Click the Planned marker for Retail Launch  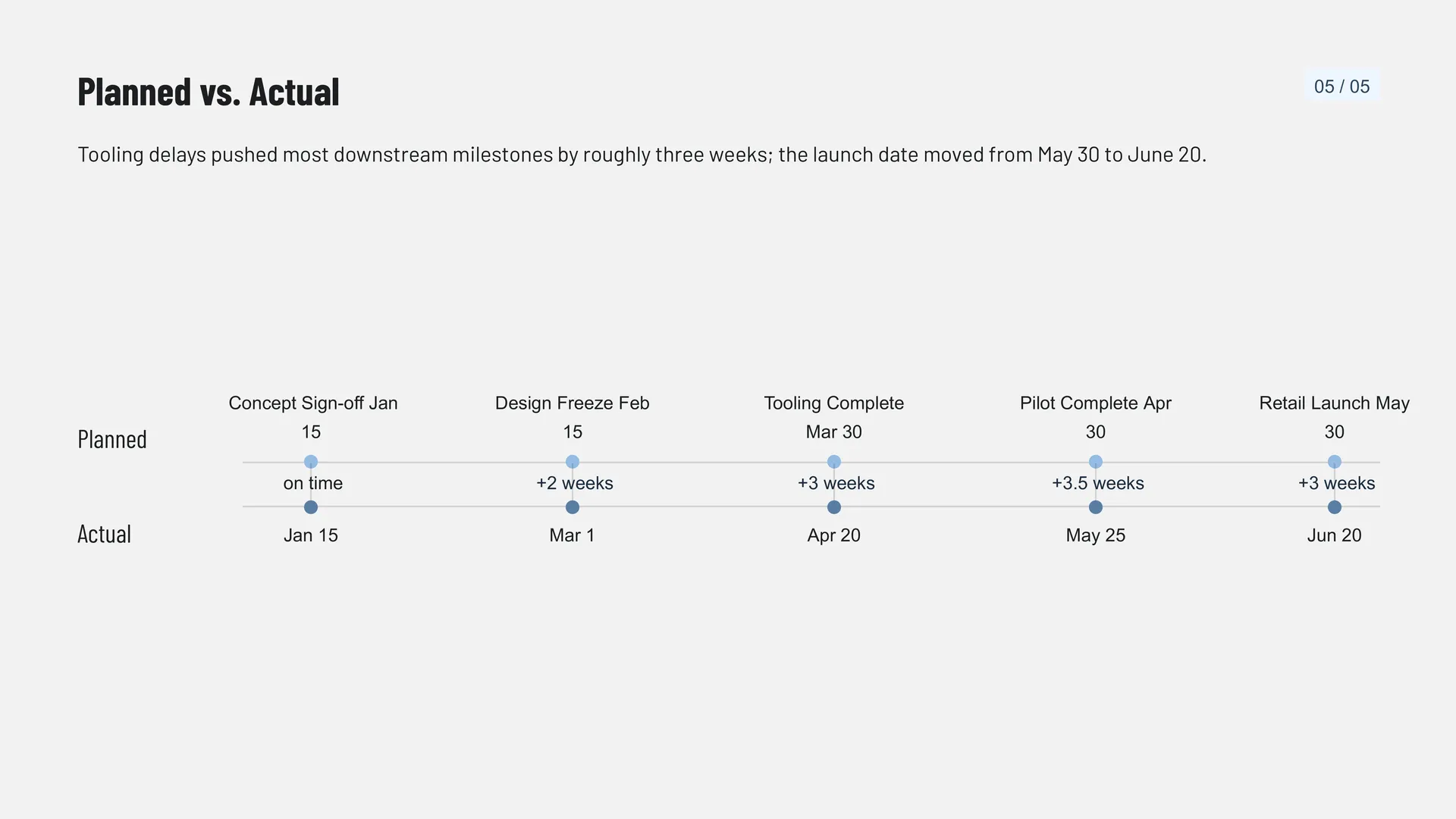tap(1335, 462)
